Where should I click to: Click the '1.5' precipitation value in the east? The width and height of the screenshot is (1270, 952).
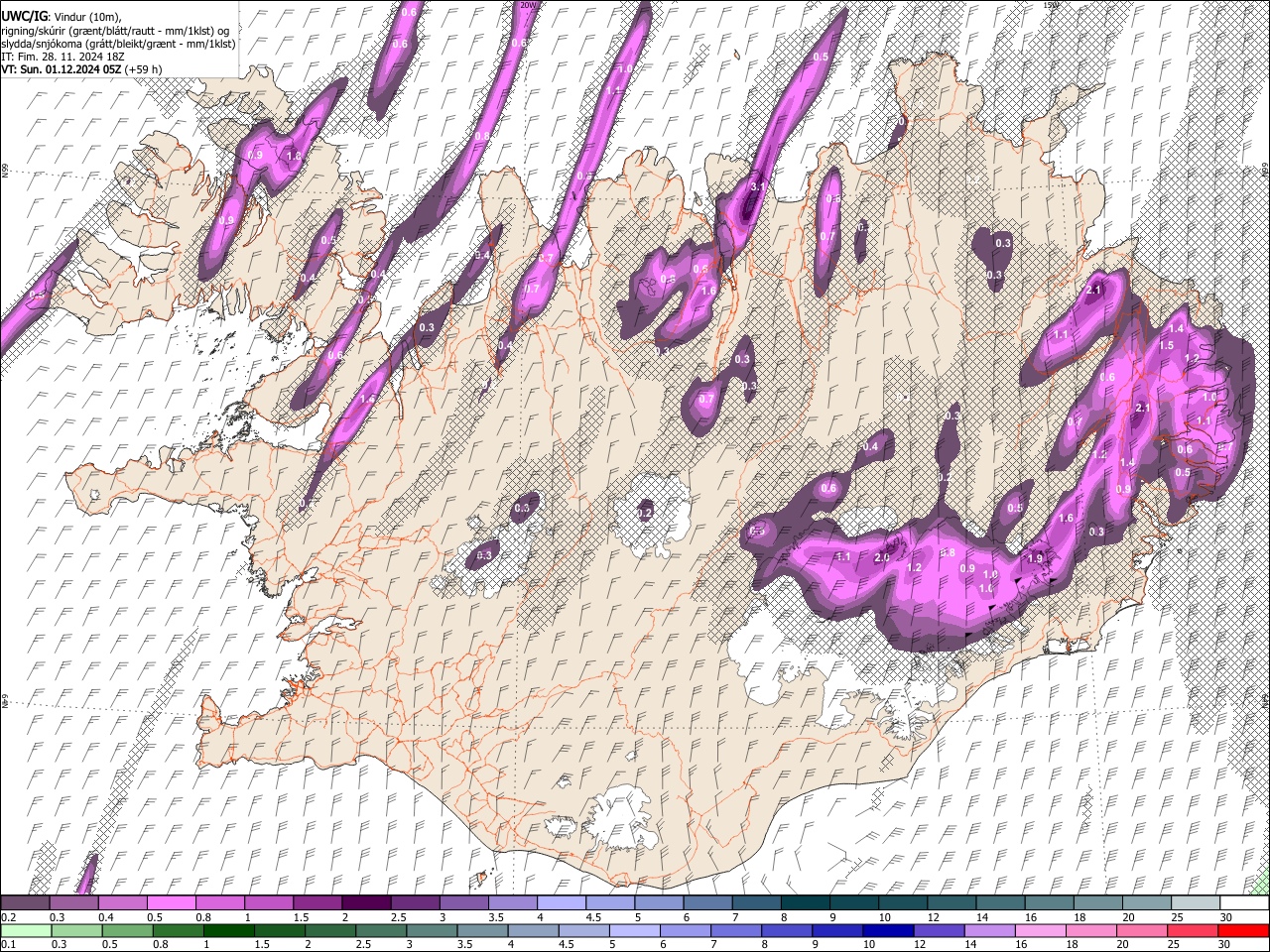click(1167, 345)
